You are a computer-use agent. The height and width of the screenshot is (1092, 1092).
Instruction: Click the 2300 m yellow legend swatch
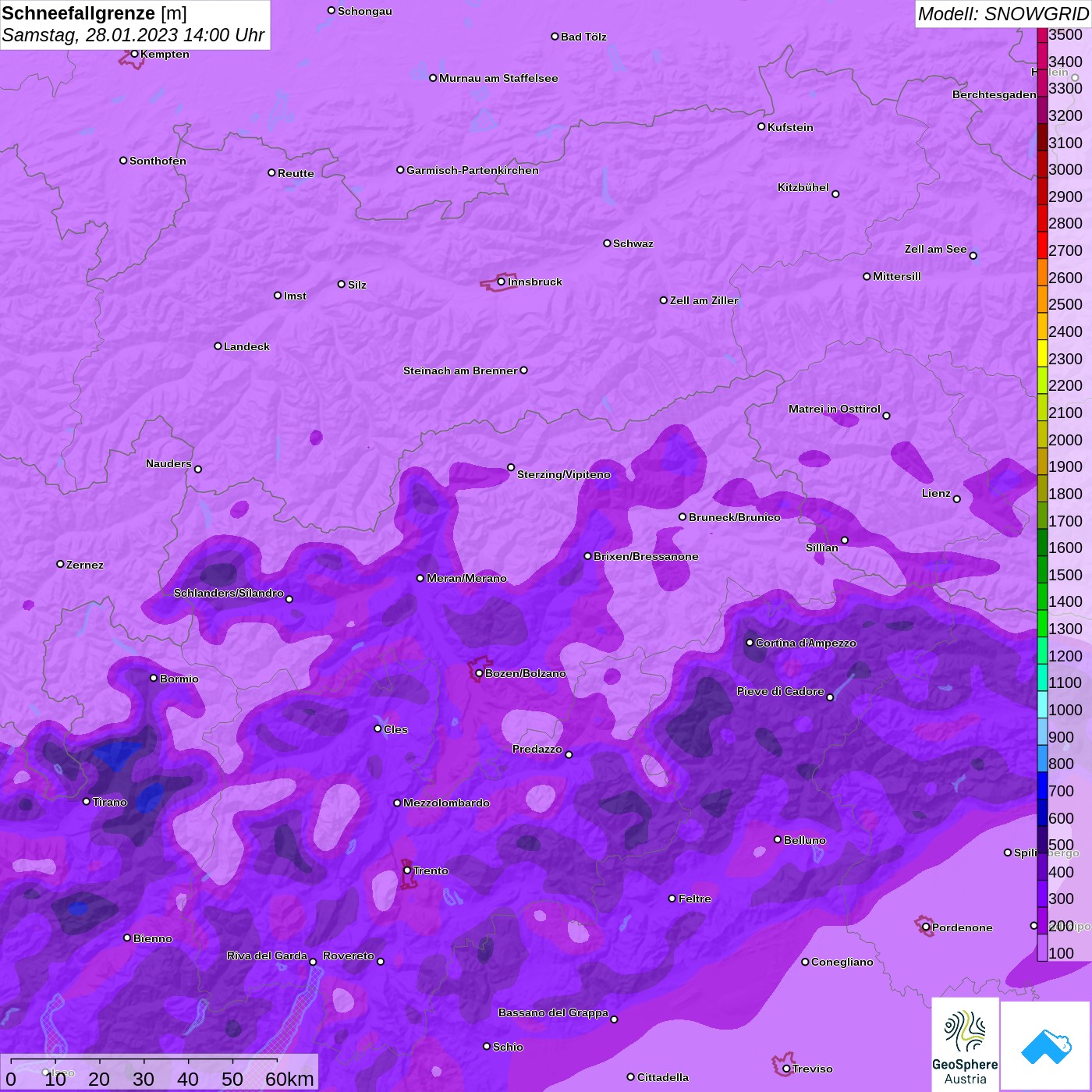(1042, 353)
